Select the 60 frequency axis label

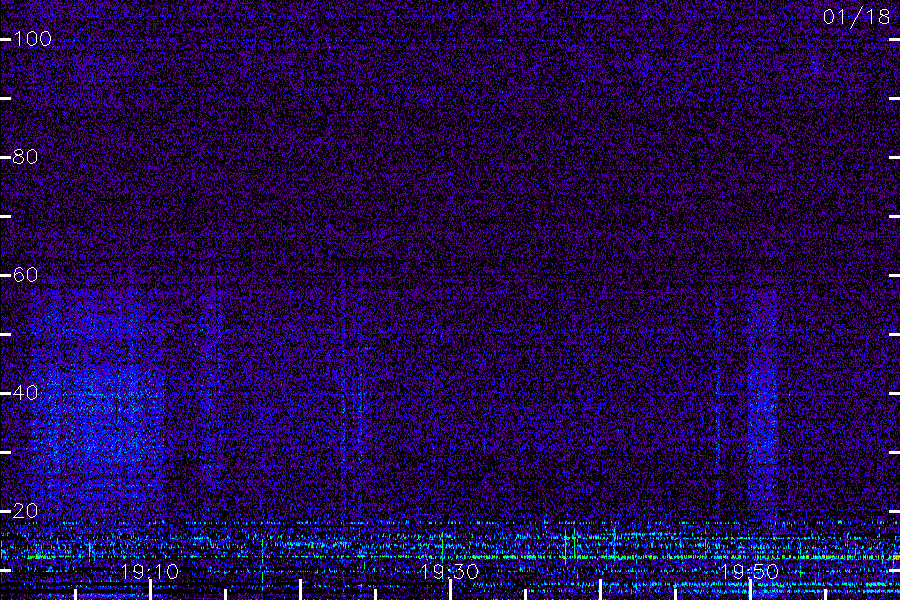point(25,274)
